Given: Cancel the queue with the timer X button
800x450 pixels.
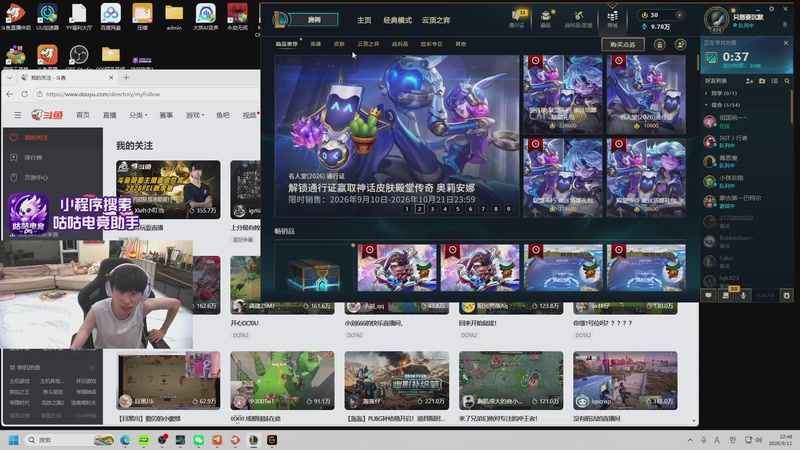Looking at the screenshot, I should pyautogui.click(x=786, y=43).
